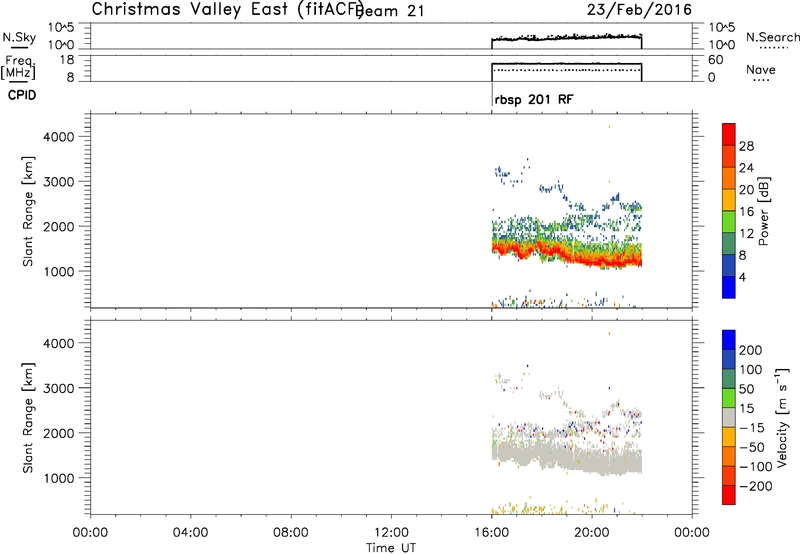Click the '08:00' time axis tick label

pos(291,533)
